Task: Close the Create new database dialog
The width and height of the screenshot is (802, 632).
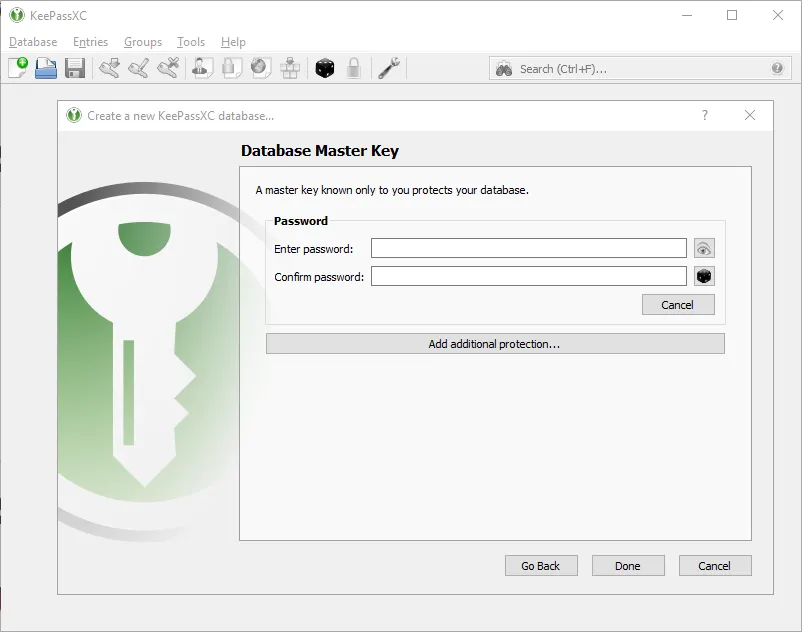Action: (x=750, y=115)
